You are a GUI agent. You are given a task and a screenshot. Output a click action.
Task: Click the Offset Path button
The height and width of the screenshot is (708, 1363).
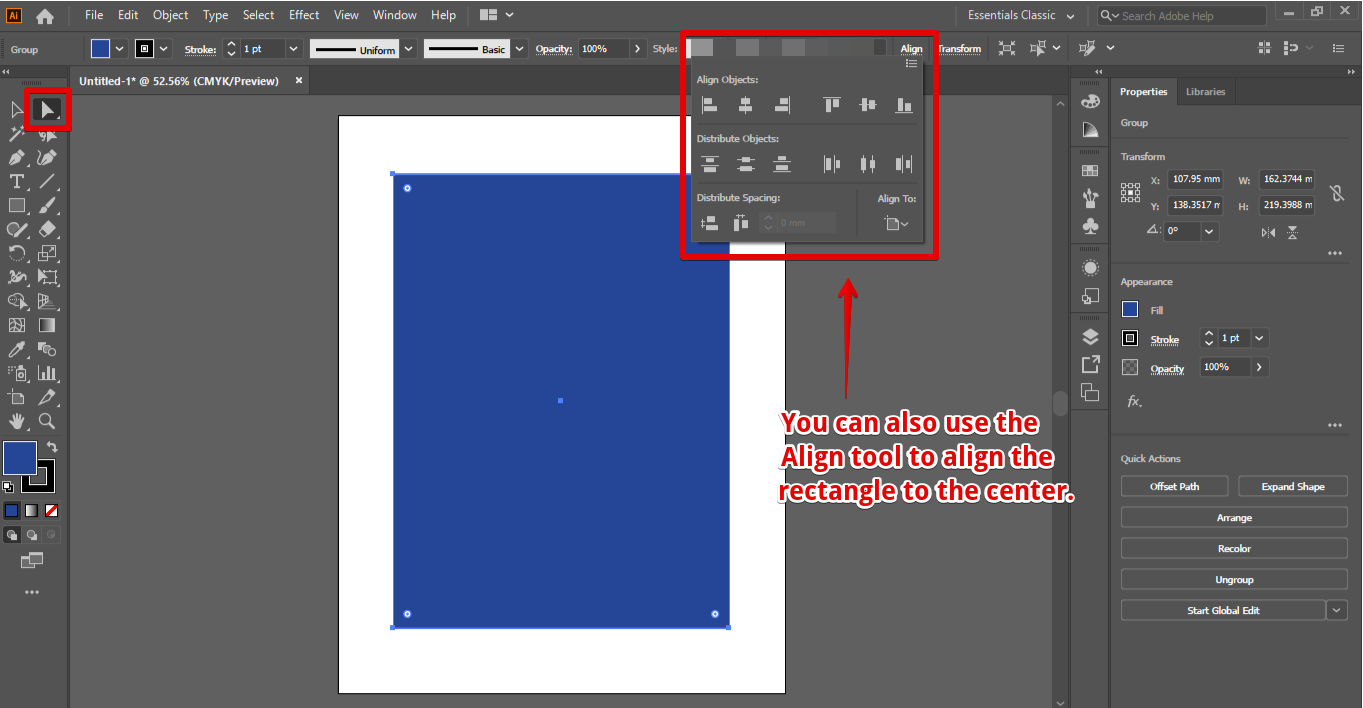(x=1174, y=487)
